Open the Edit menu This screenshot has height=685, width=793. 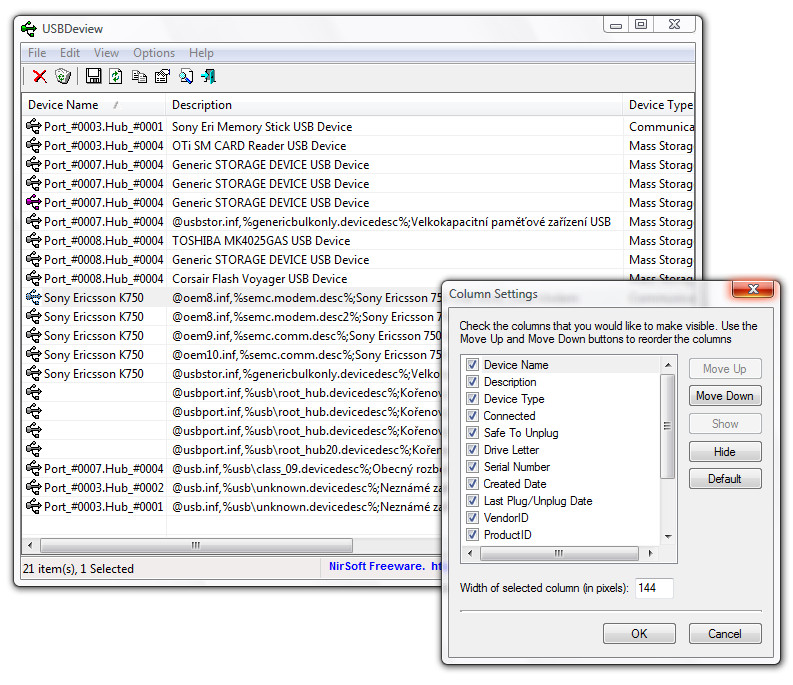pos(70,53)
